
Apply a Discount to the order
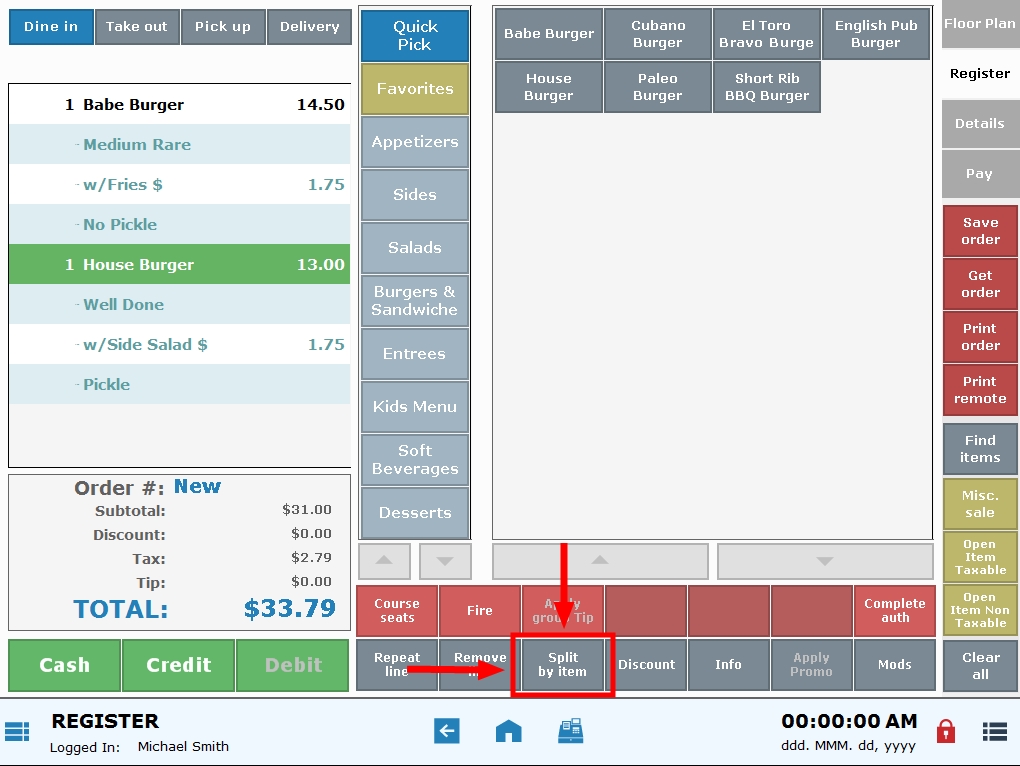coord(646,665)
